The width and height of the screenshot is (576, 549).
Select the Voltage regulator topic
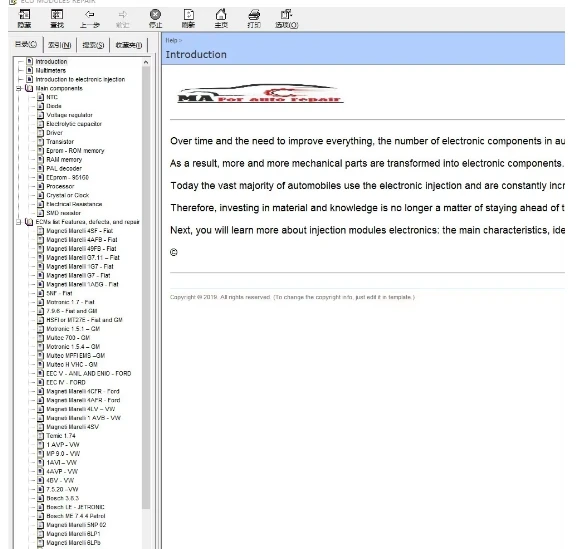(69, 115)
